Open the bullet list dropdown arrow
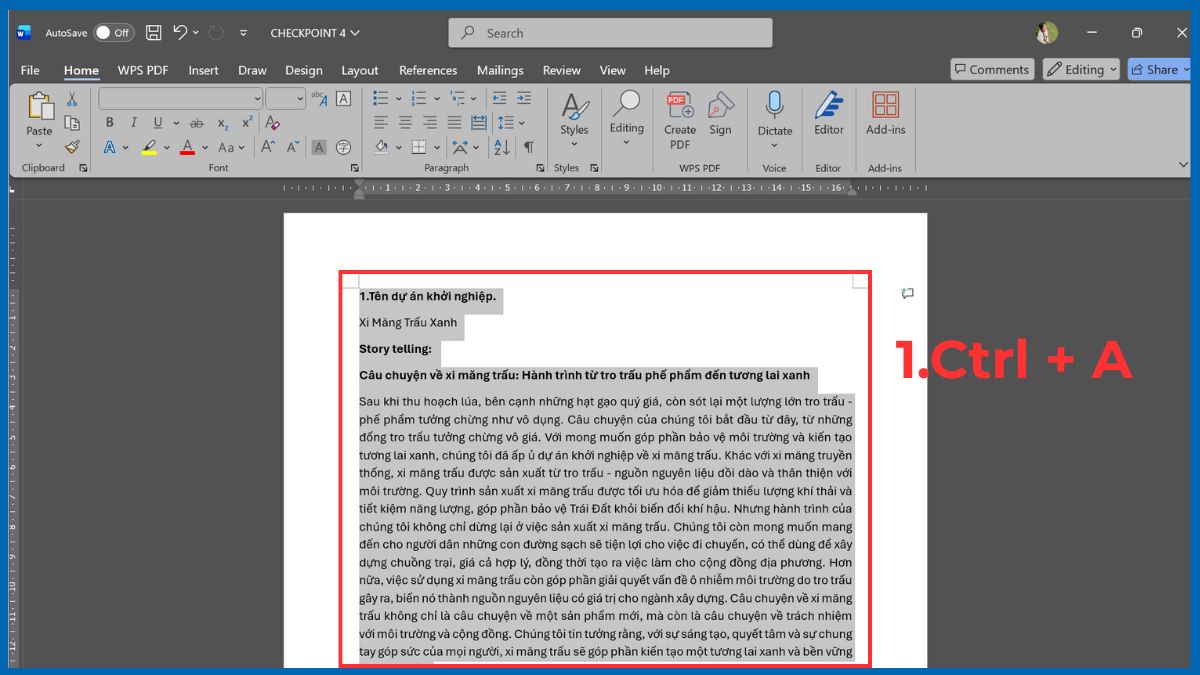The width and height of the screenshot is (1200, 675). (398, 99)
